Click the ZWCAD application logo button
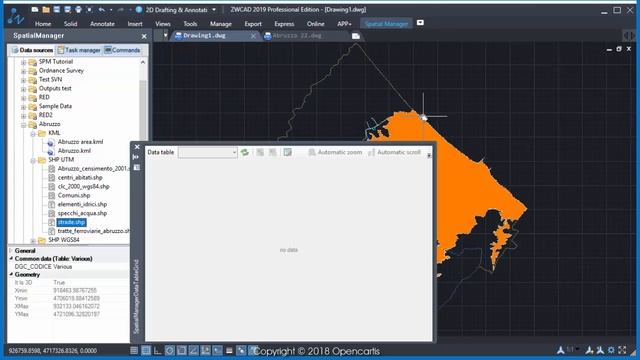Viewport: 640px width, 360px height. tap(16, 16)
